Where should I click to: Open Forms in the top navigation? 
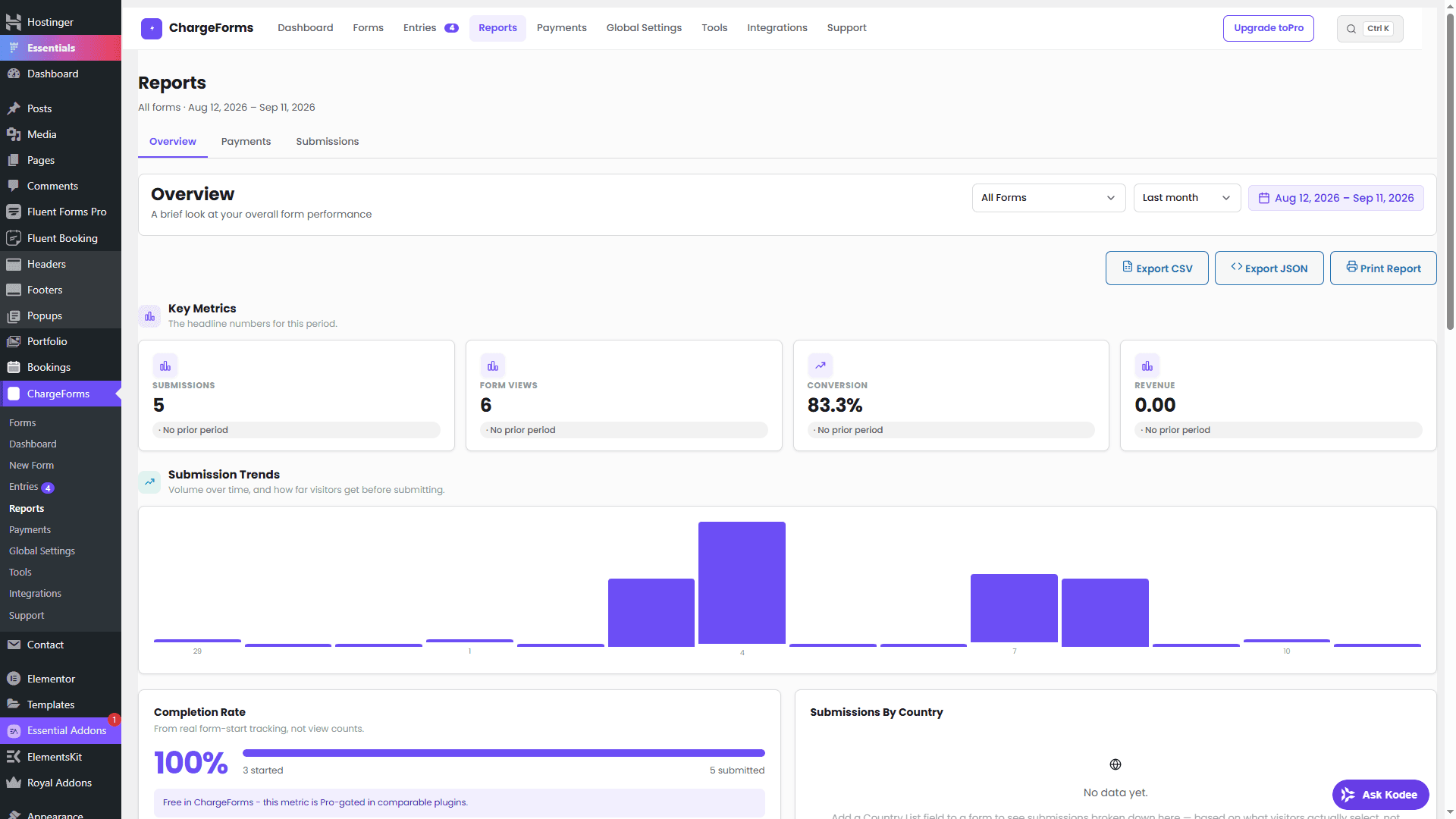pos(368,28)
